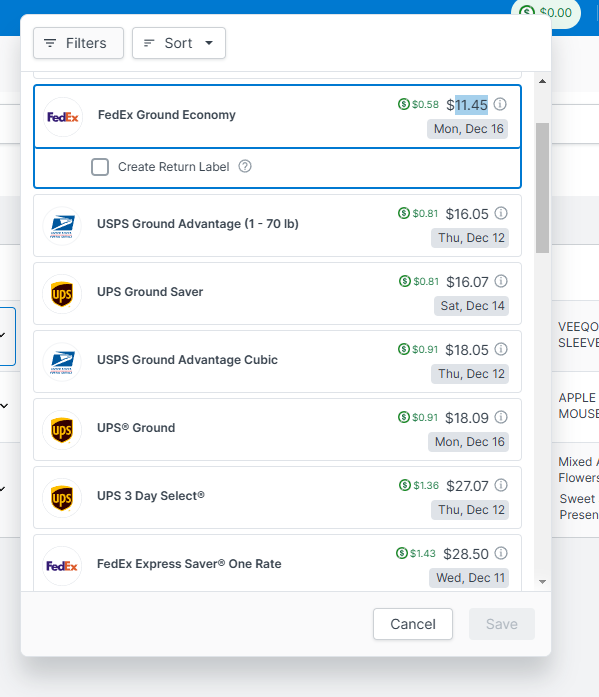Click the scroll up arrow of rate list
Screen dimensions: 599x697
[542, 81]
